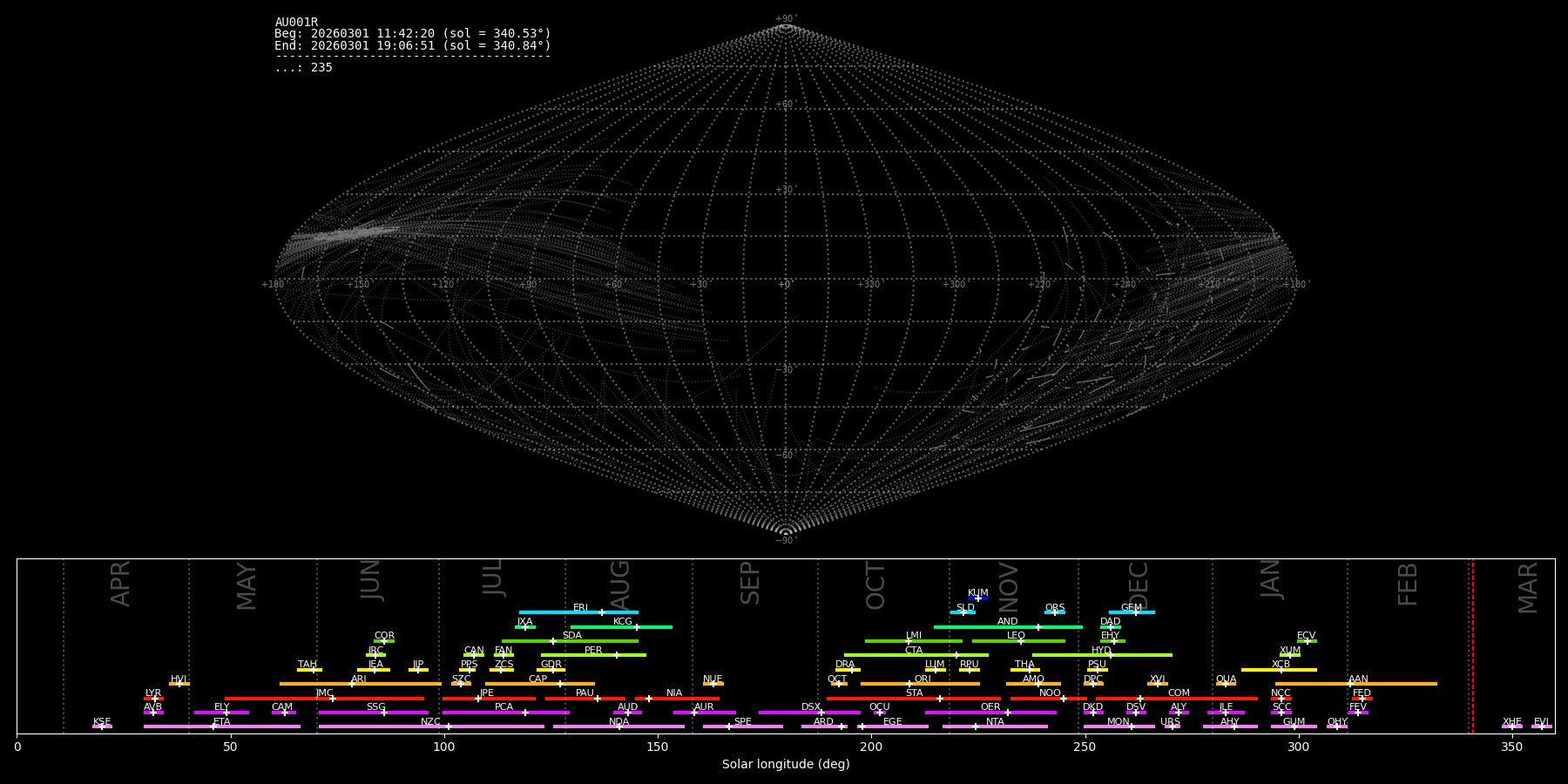Click the GEM shower label
This screenshot has width=1568, height=784.
[x=1132, y=608]
